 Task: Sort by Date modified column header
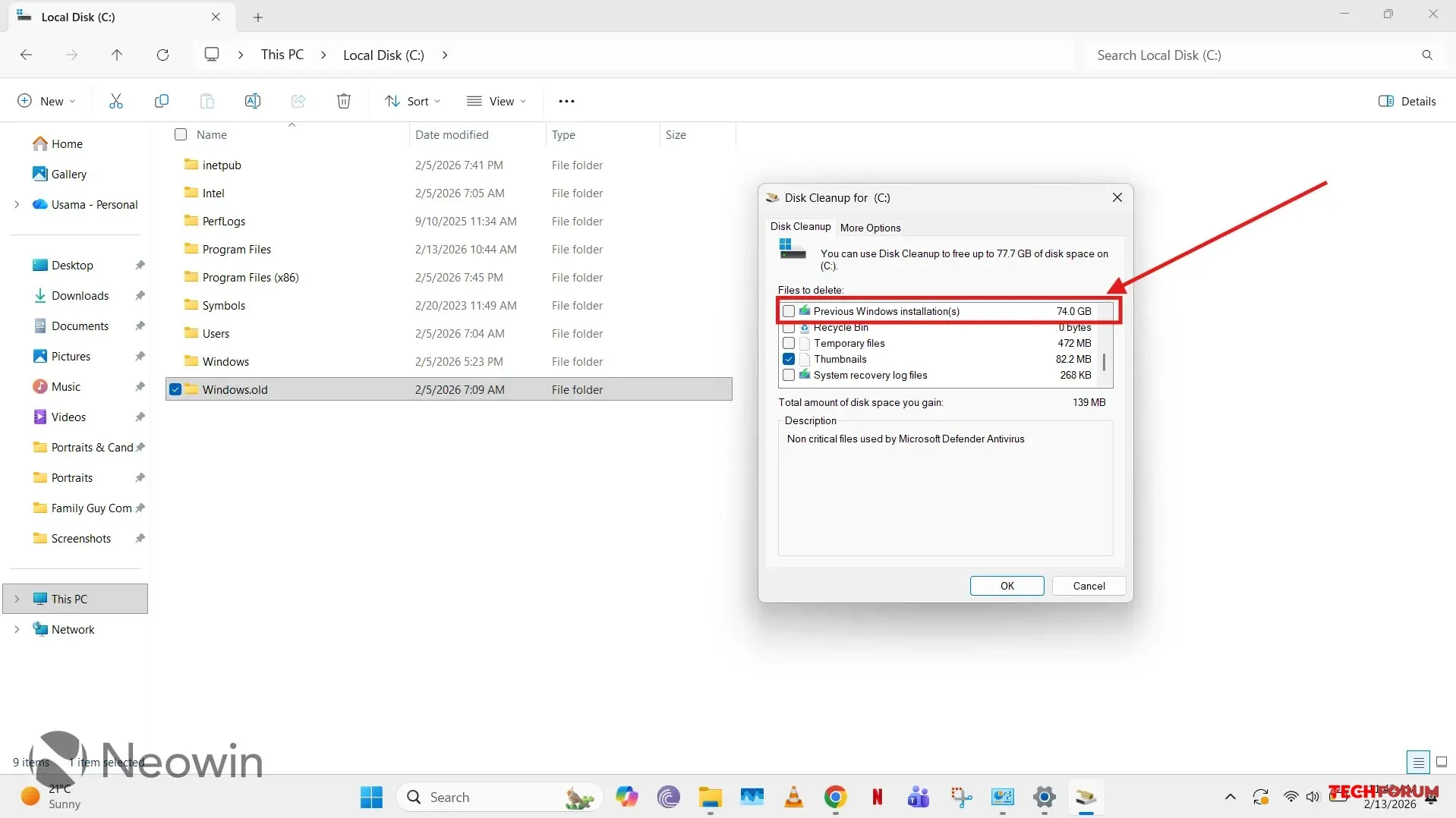[477, 134]
